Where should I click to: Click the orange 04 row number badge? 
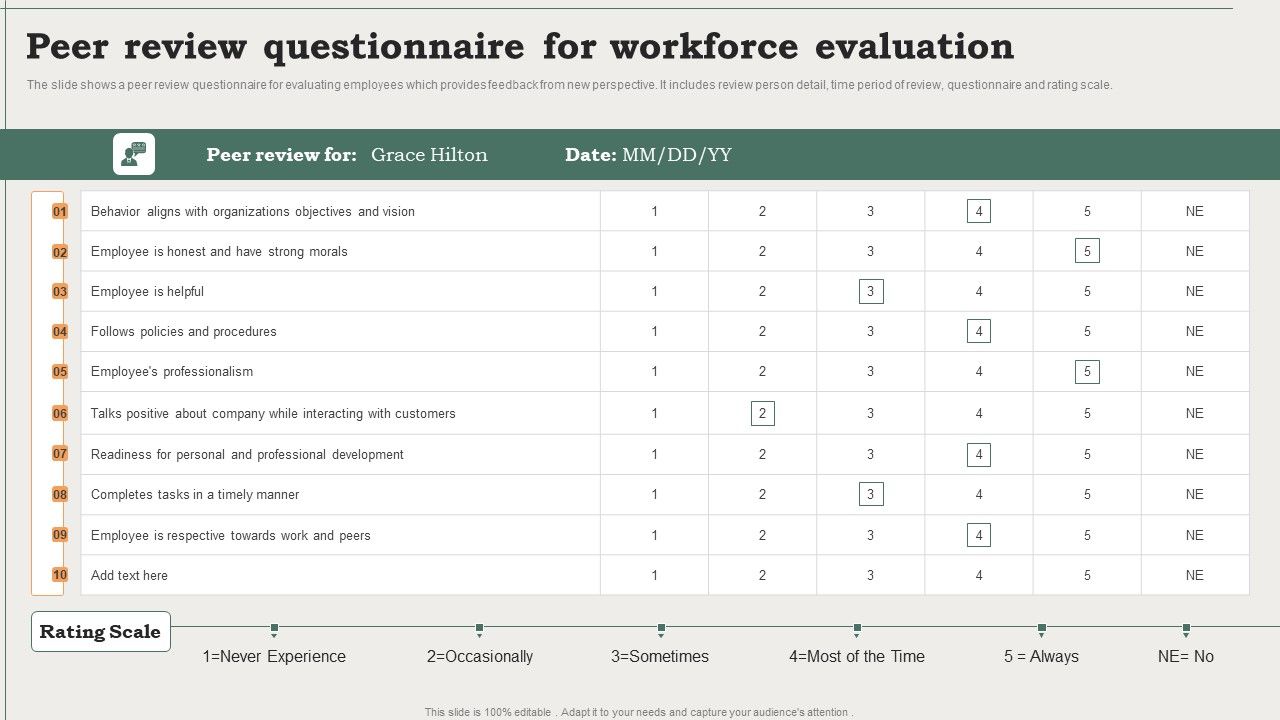[x=60, y=331]
